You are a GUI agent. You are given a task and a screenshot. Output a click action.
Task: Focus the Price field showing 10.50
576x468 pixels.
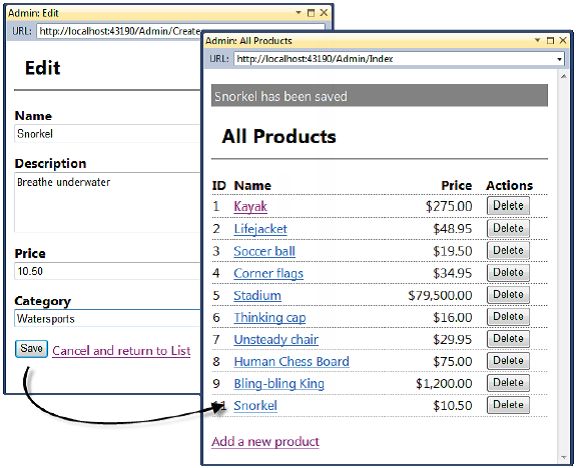pyautogui.click(x=107, y=271)
